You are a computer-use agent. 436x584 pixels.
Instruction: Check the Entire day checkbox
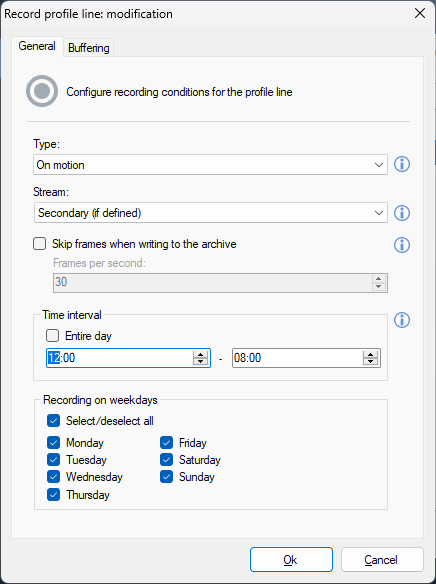click(x=52, y=336)
